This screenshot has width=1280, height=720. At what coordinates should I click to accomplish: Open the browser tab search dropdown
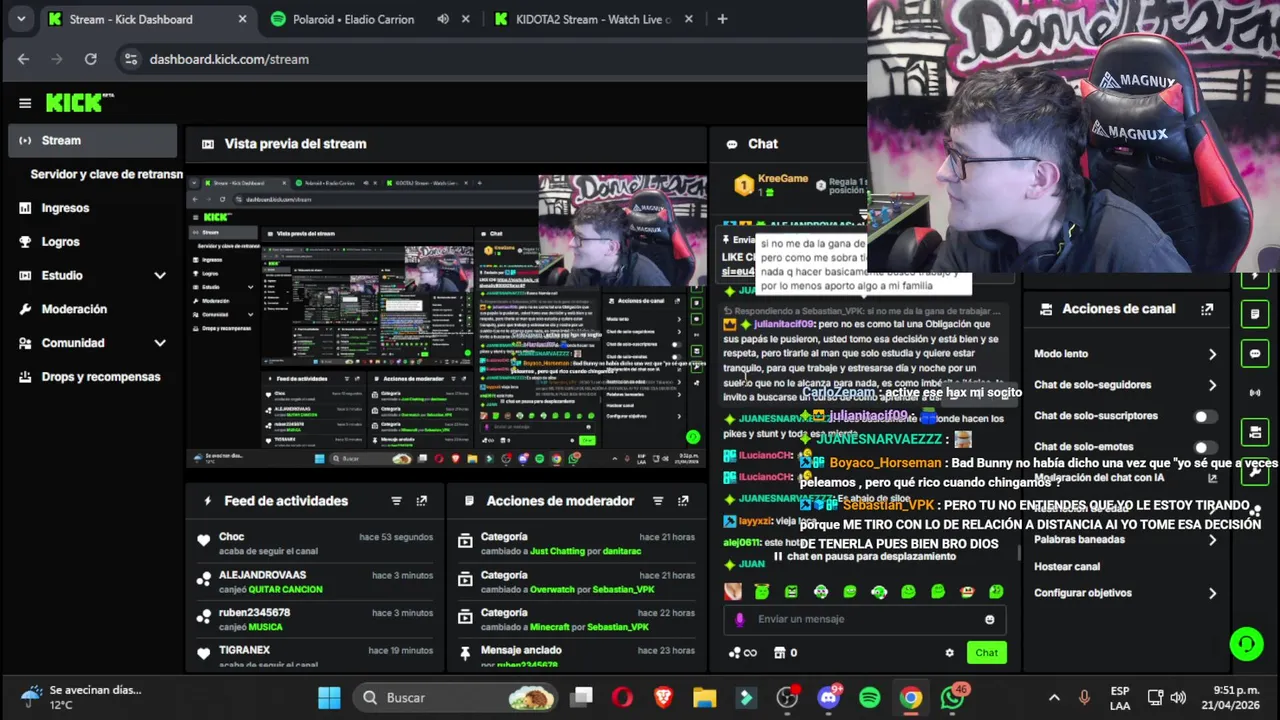pyautogui.click(x=21, y=19)
